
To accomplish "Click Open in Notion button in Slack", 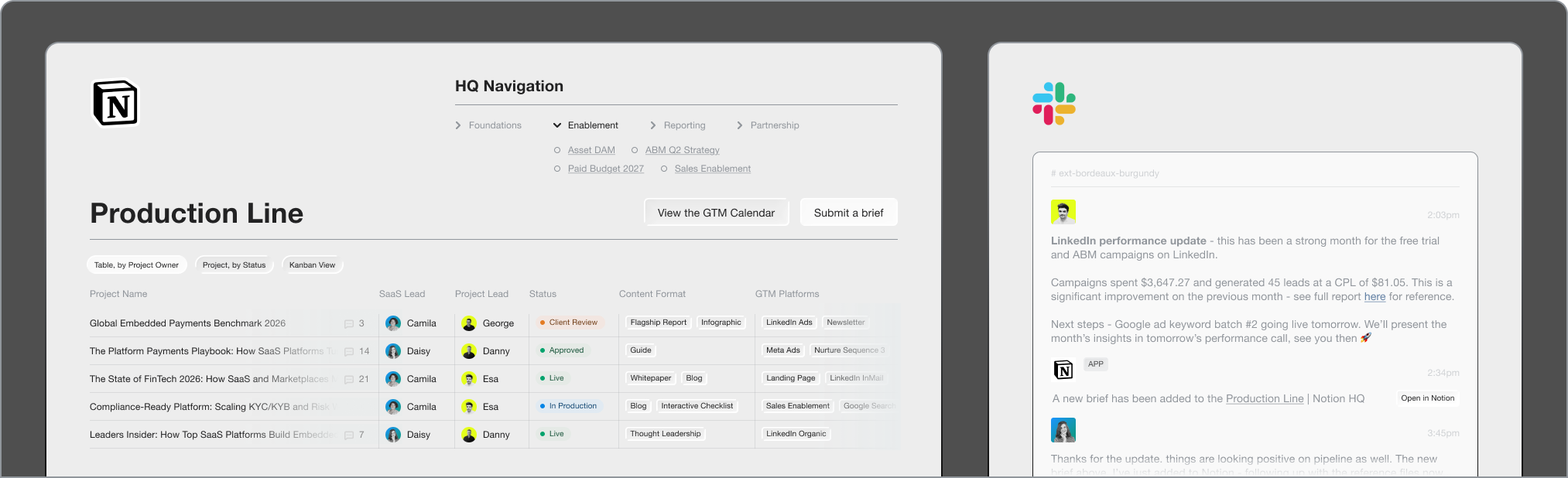I will click(x=1427, y=398).
